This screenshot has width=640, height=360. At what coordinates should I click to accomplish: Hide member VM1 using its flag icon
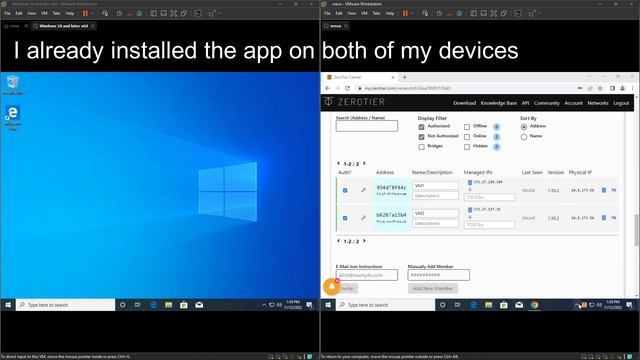pos(613,190)
